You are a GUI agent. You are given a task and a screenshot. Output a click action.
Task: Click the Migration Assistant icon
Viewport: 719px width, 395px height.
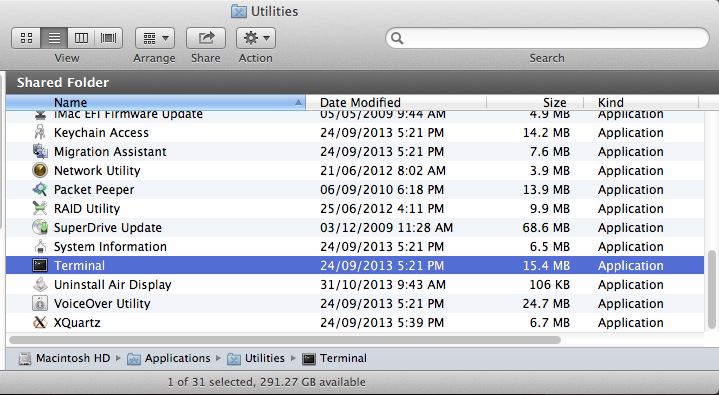pyautogui.click(x=40, y=151)
